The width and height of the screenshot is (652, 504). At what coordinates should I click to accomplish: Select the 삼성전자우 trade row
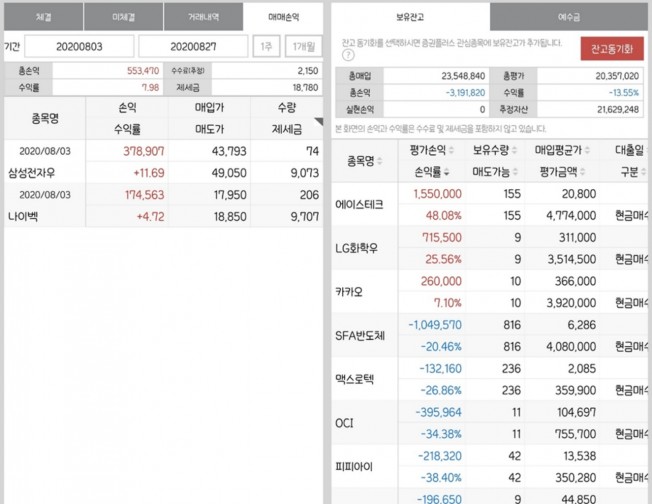(x=163, y=162)
